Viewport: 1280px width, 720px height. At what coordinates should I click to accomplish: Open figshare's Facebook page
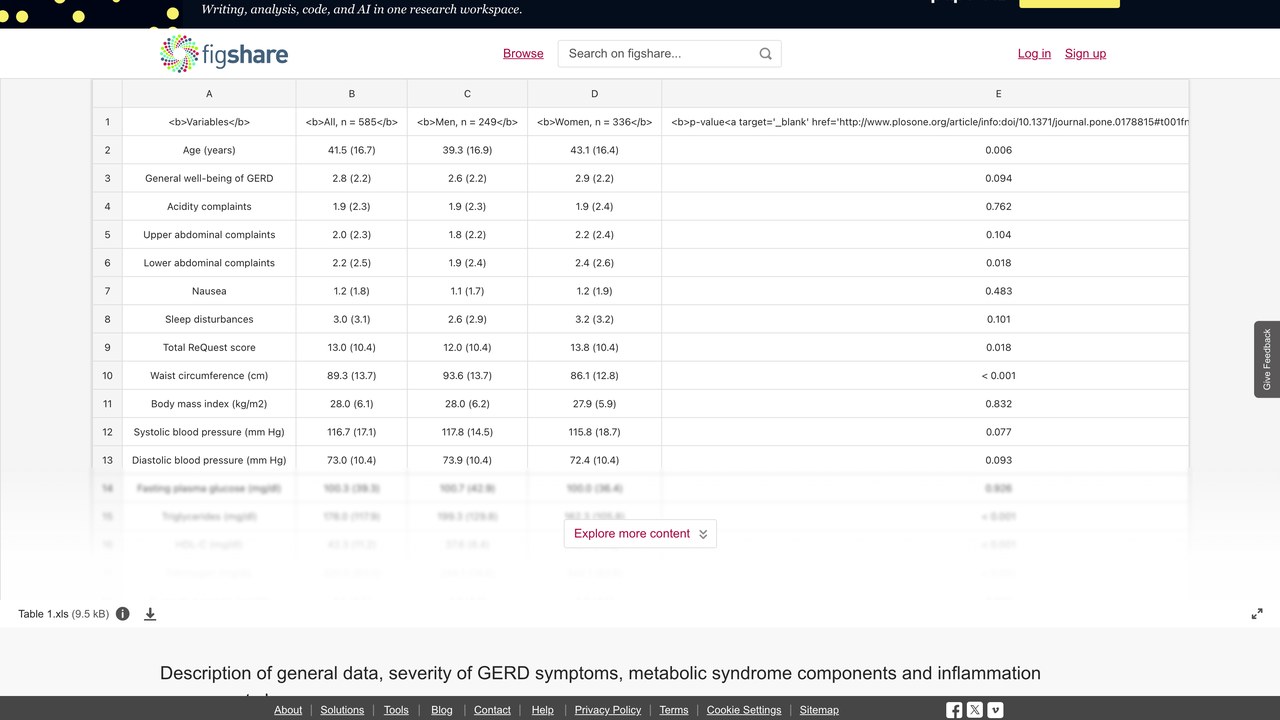point(954,710)
